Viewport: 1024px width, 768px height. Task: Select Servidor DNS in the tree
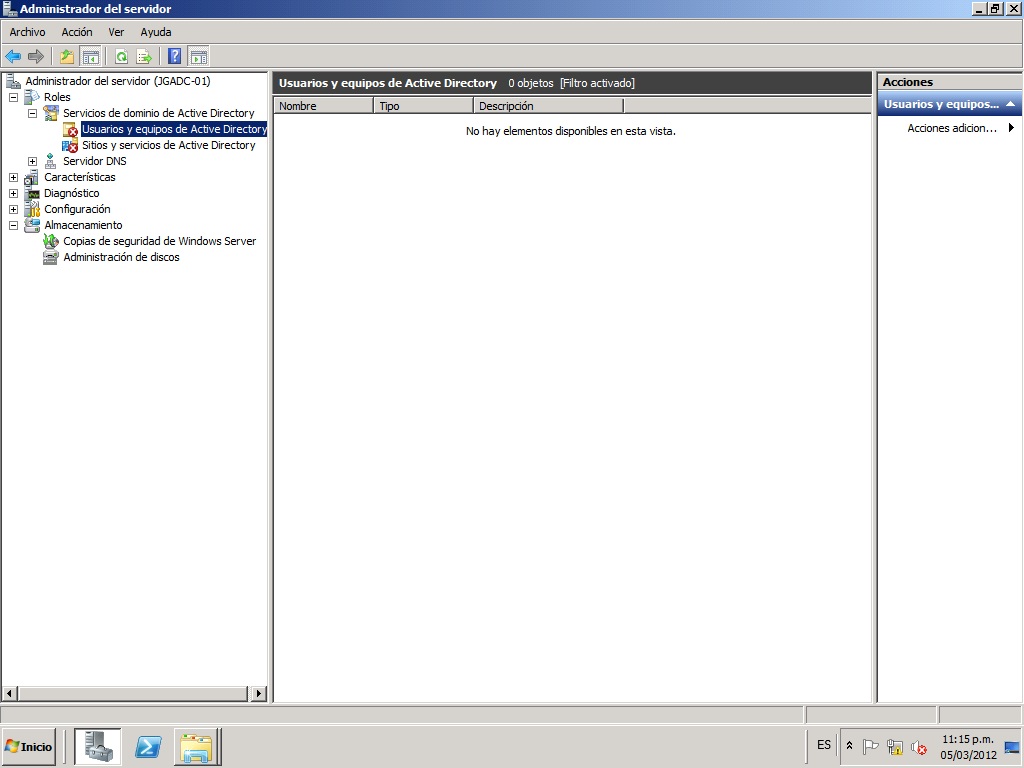tap(95, 161)
